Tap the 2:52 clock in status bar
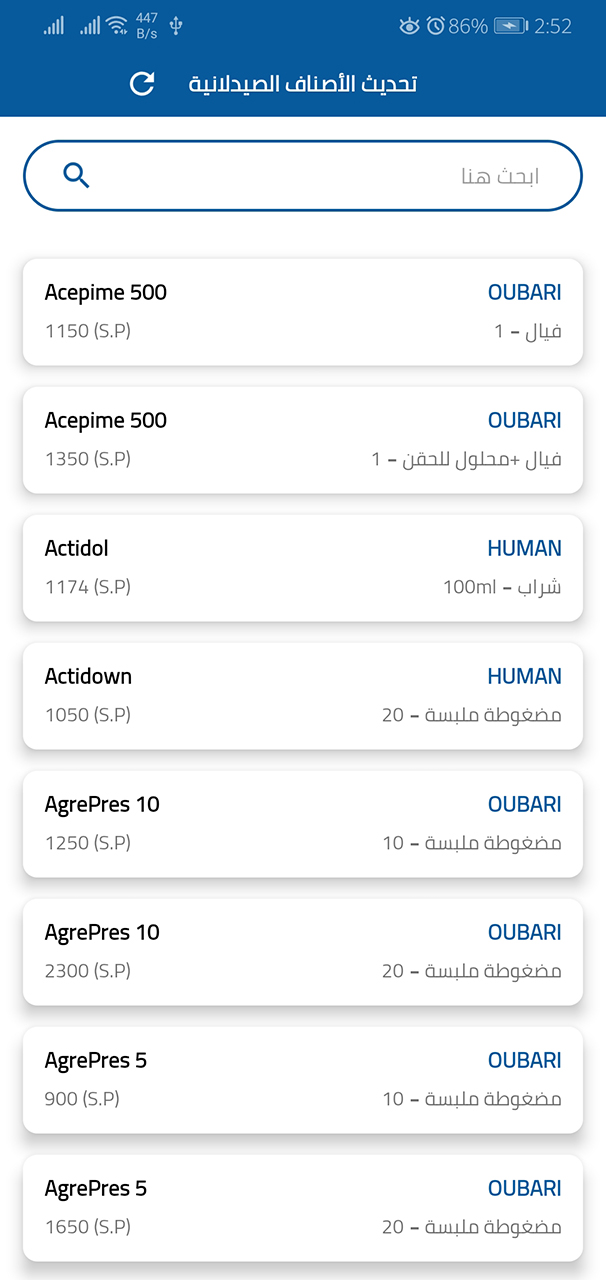This screenshot has width=606, height=1280. [553, 26]
